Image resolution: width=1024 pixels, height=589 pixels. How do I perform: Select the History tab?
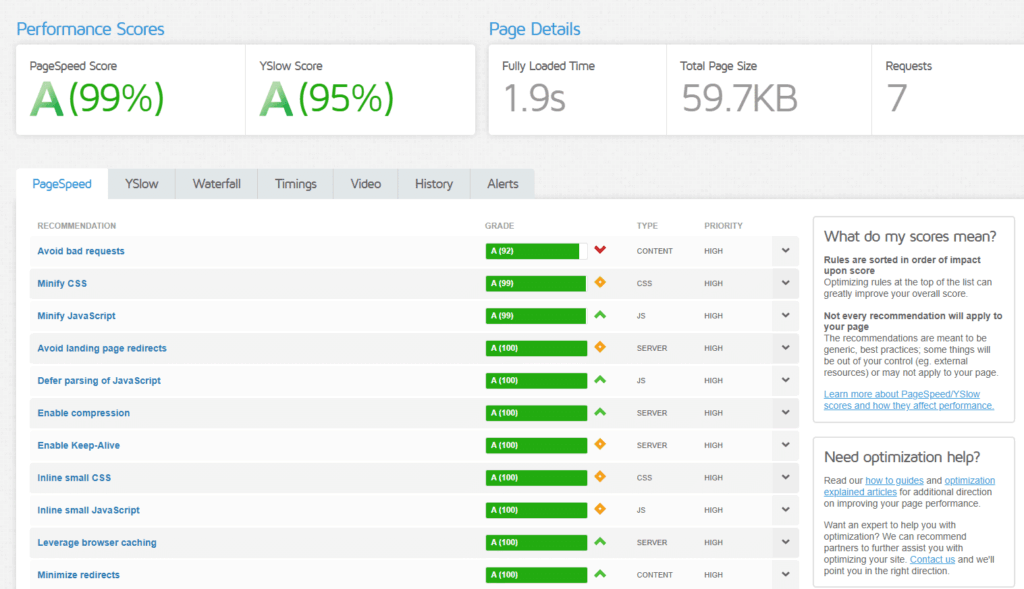(433, 184)
